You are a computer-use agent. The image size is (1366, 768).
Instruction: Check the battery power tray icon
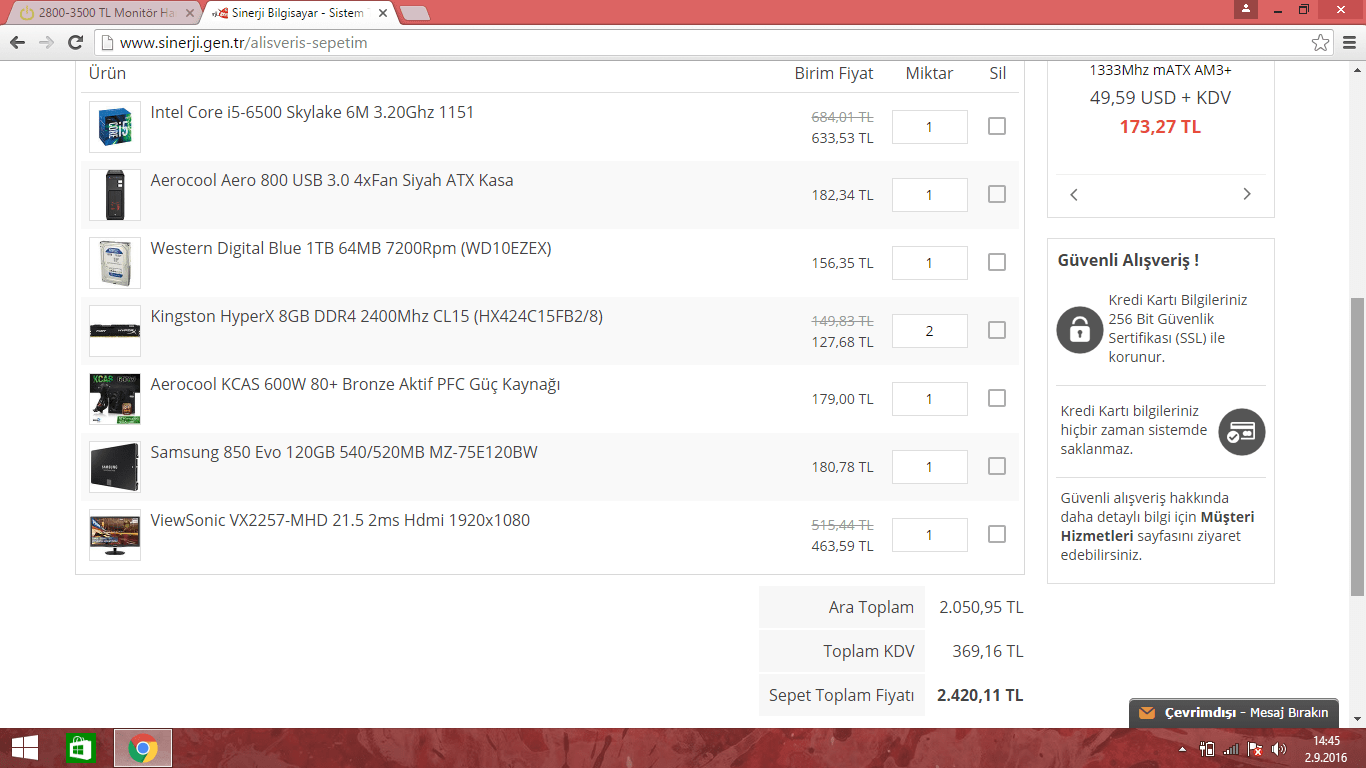1207,748
